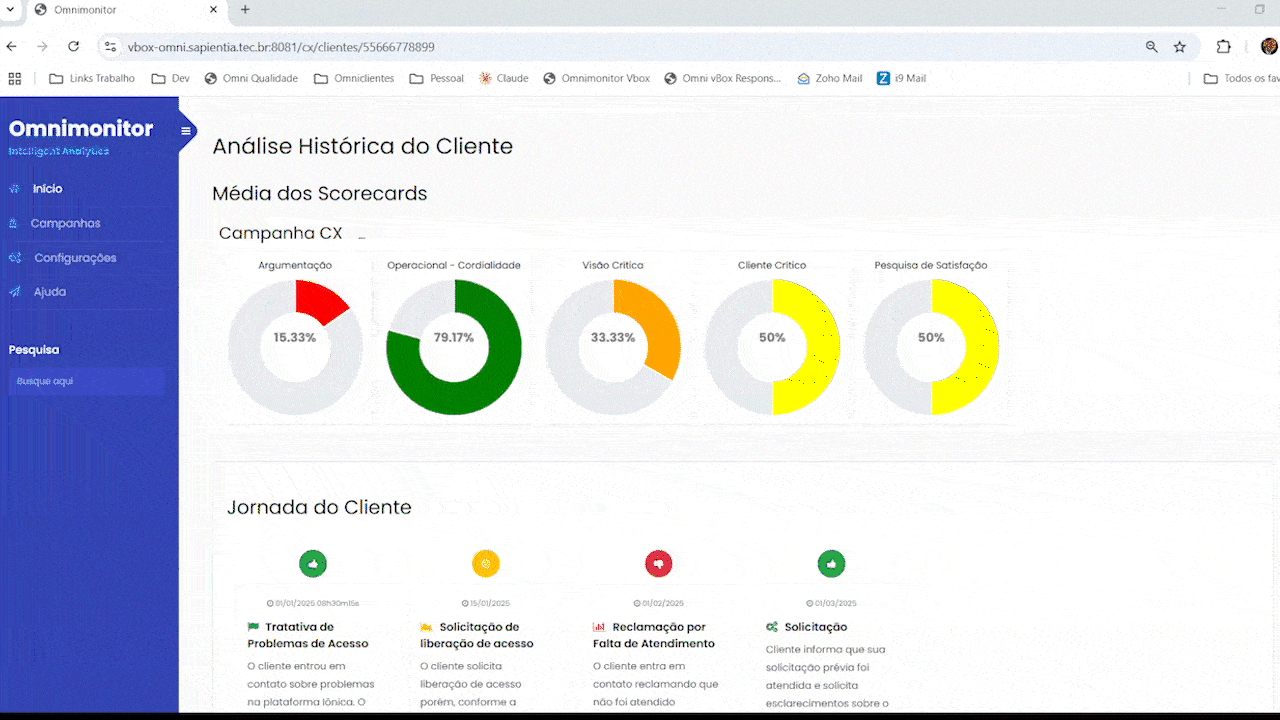
Task: Open the Campanhas sidebar item
Action: coord(65,223)
